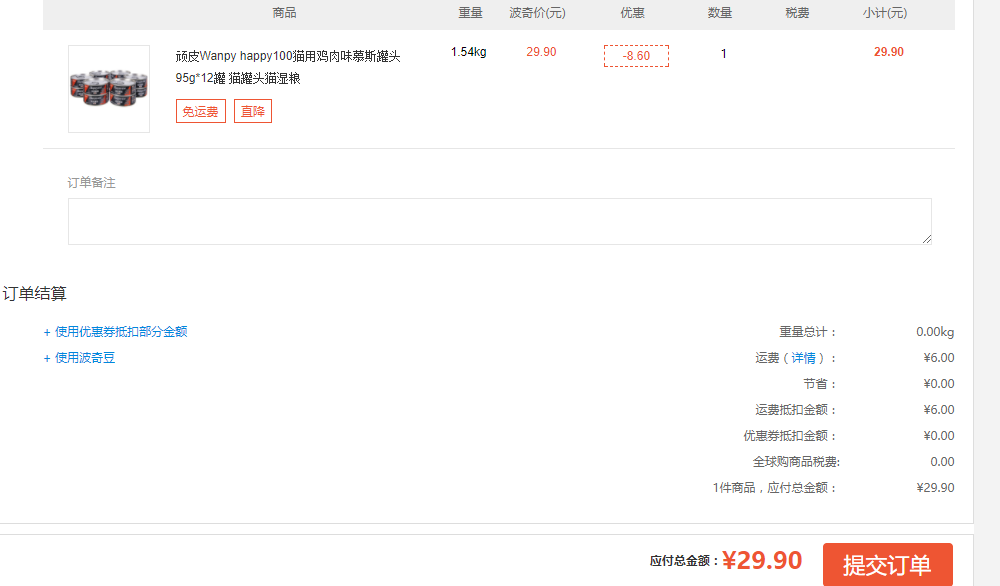Image resolution: width=1000 pixels, height=586 pixels.
Task: Click the -8.60 discount dashed box
Action: (636, 56)
